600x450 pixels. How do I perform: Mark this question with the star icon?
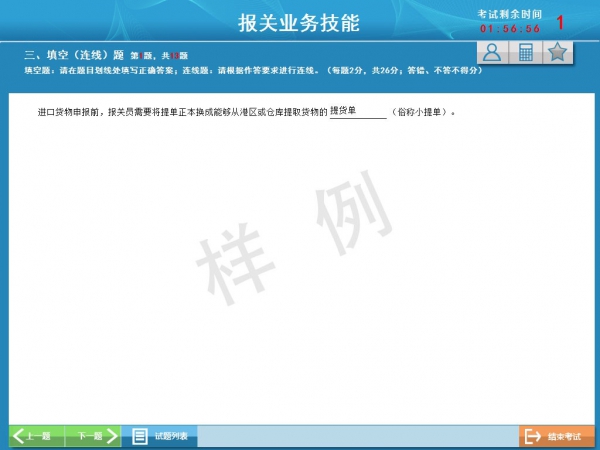point(558,53)
